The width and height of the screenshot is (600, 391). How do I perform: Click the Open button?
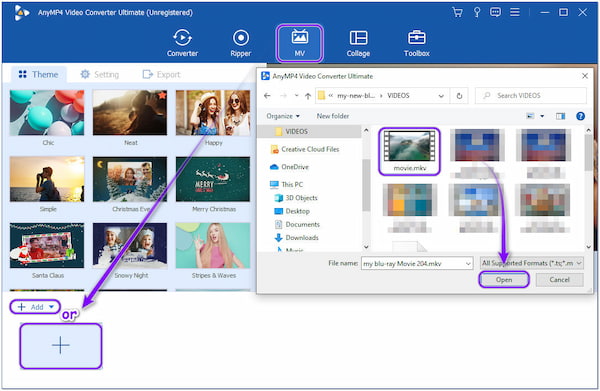tap(504, 280)
